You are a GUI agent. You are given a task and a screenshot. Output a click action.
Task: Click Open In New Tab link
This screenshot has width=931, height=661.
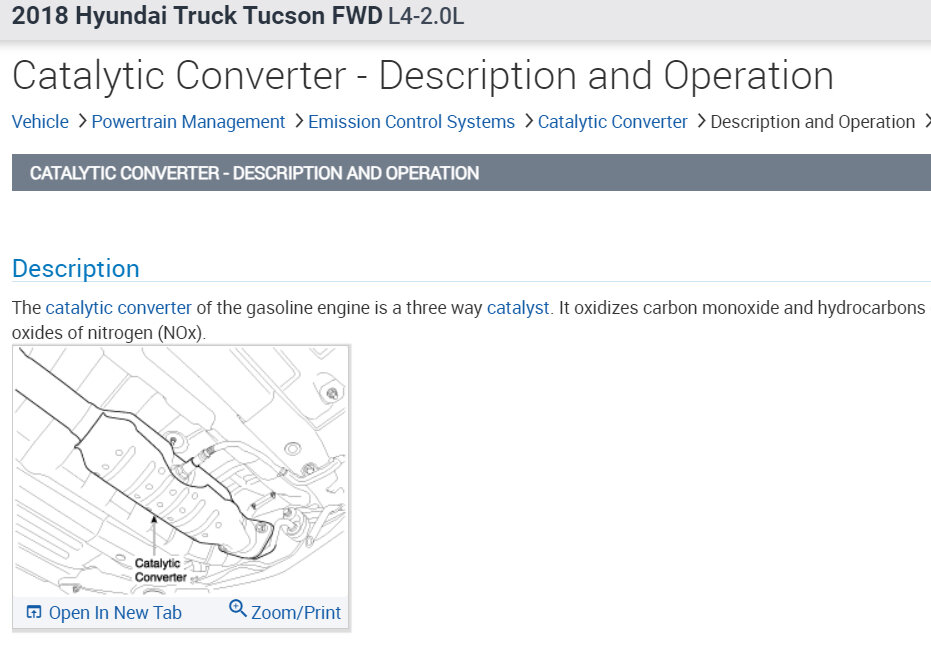pos(115,612)
